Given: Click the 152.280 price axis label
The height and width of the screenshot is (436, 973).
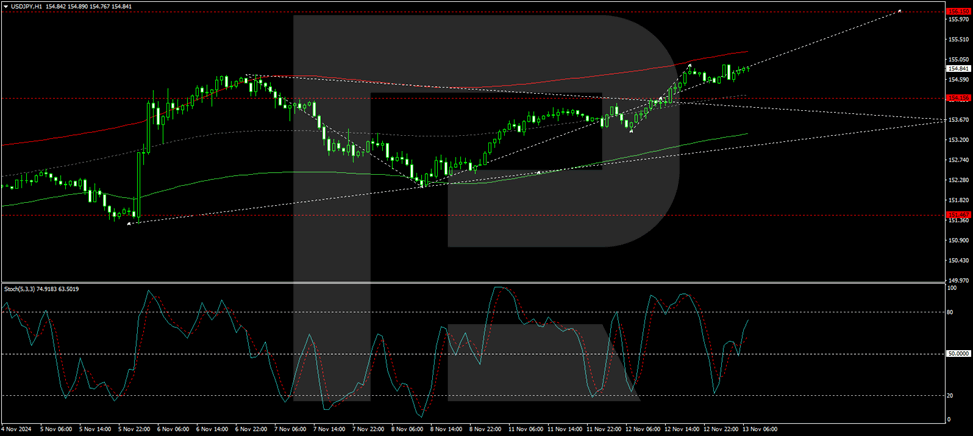Looking at the screenshot, I should (x=957, y=180).
